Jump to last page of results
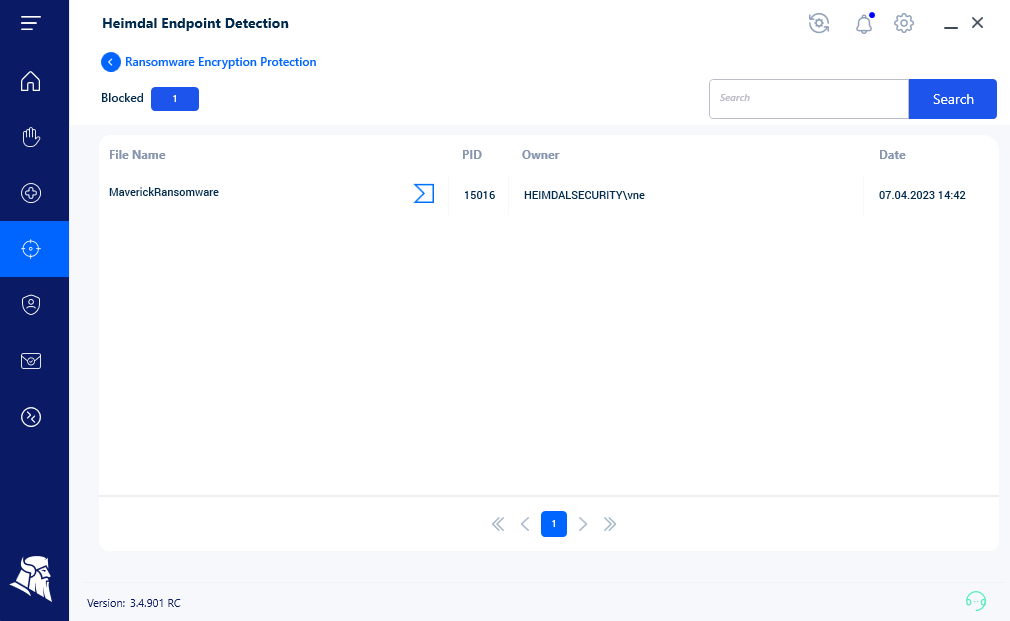The image size is (1010, 621). click(x=610, y=524)
